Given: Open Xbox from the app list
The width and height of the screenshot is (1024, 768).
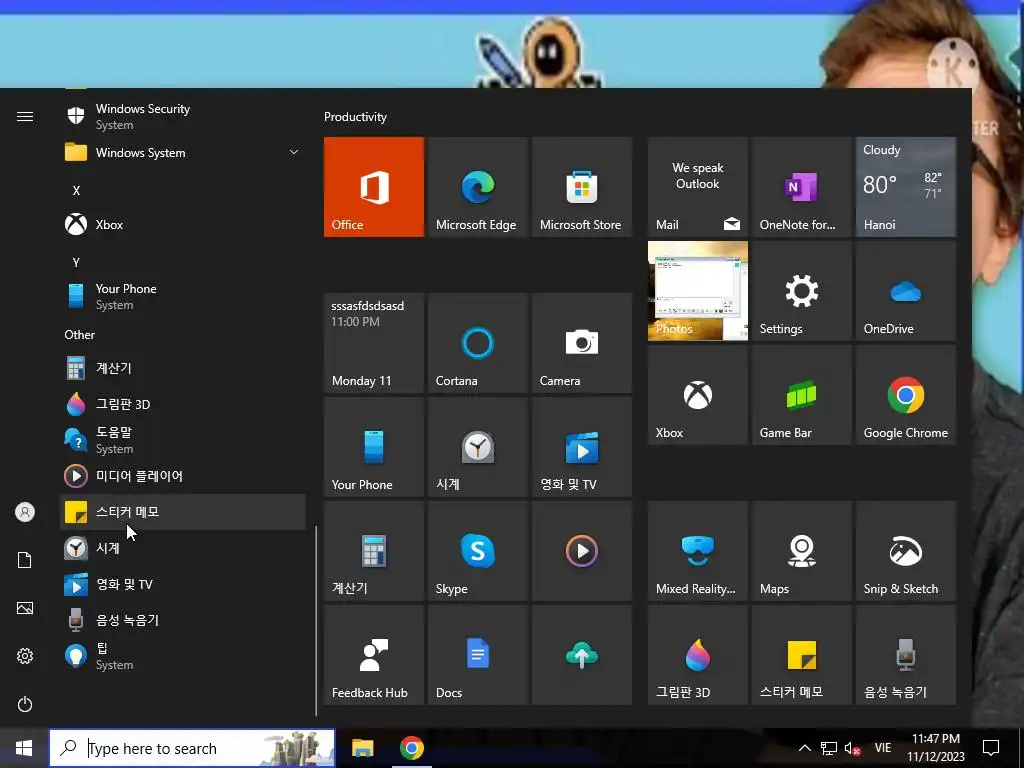Looking at the screenshot, I should pos(183,225).
